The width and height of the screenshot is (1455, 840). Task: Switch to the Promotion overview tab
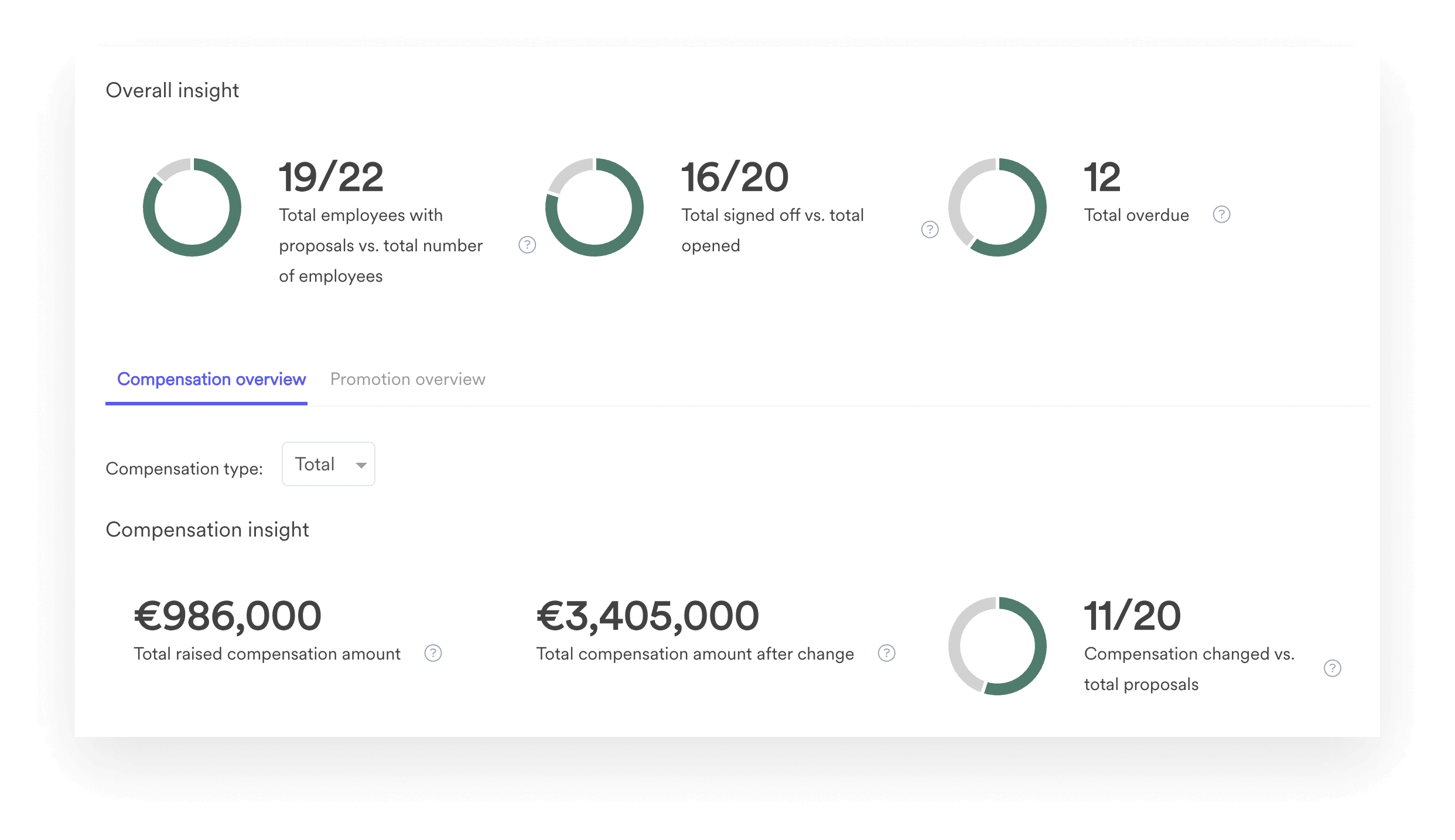point(407,379)
